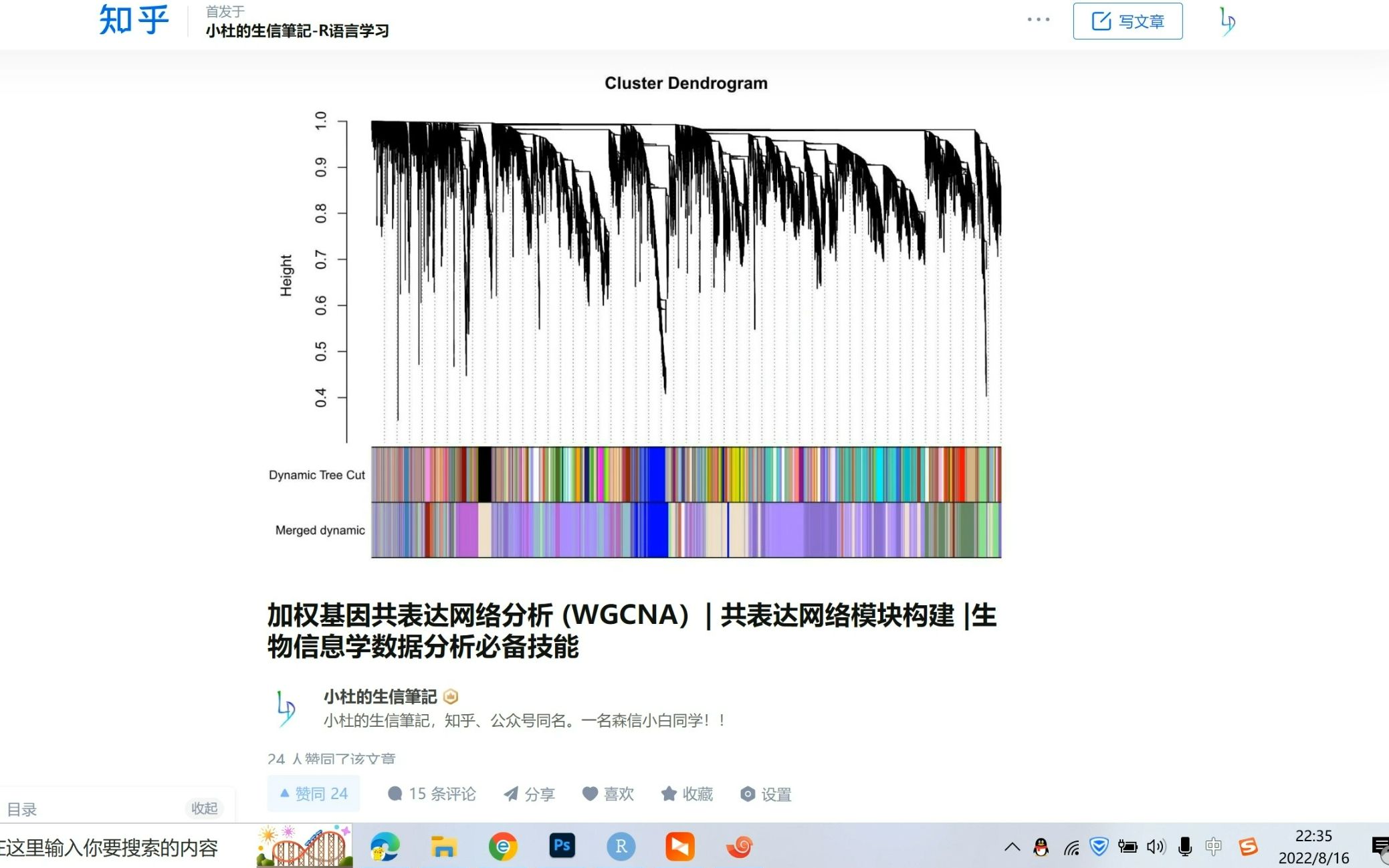
Task: Click the volume speaker tray icon
Action: (1155, 847)
